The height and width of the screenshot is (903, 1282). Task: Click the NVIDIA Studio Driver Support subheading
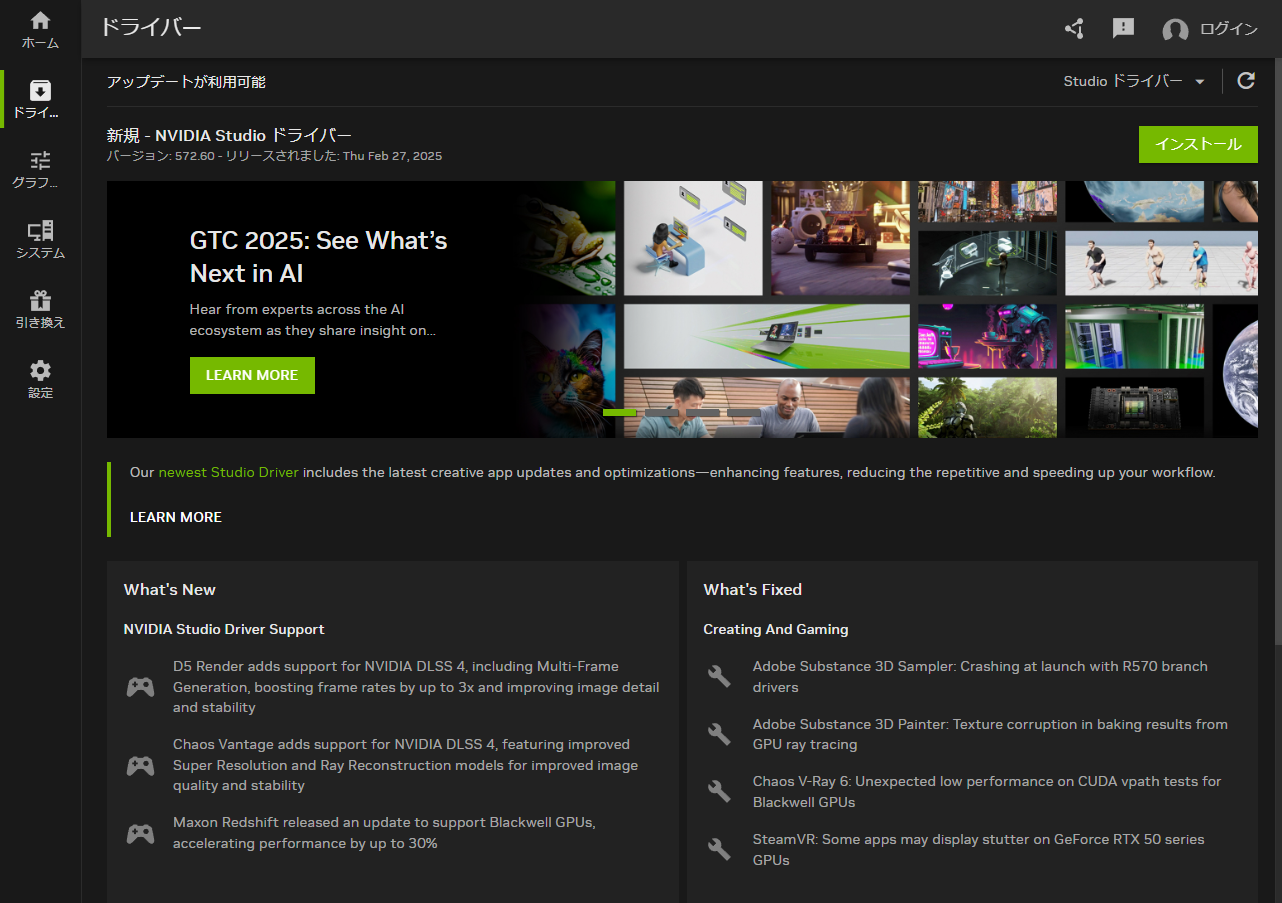click(224, 629)
